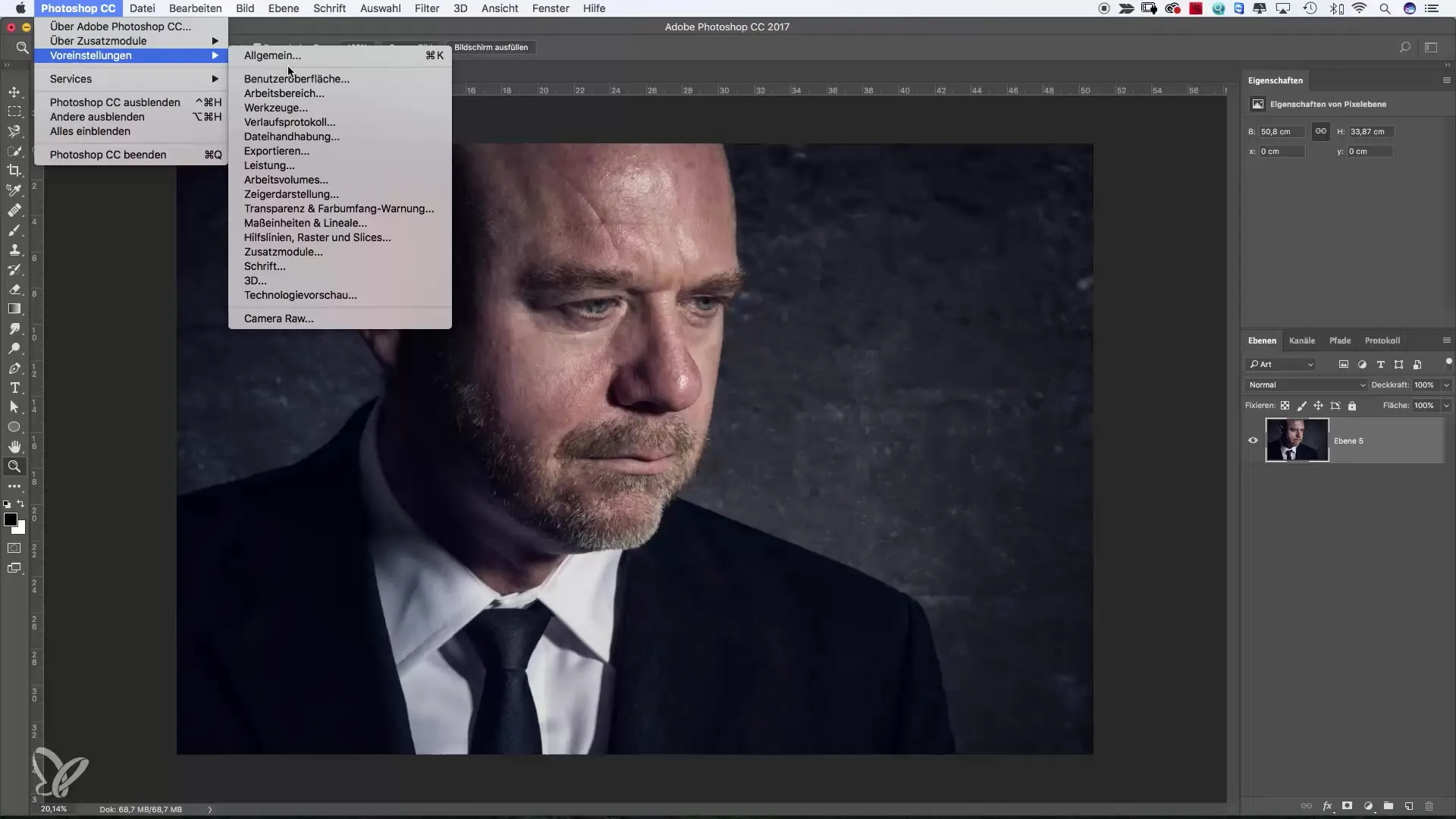This screenshot has width=1456, height=819.
Task: Create a new layer
Action: pos(1409,806)
